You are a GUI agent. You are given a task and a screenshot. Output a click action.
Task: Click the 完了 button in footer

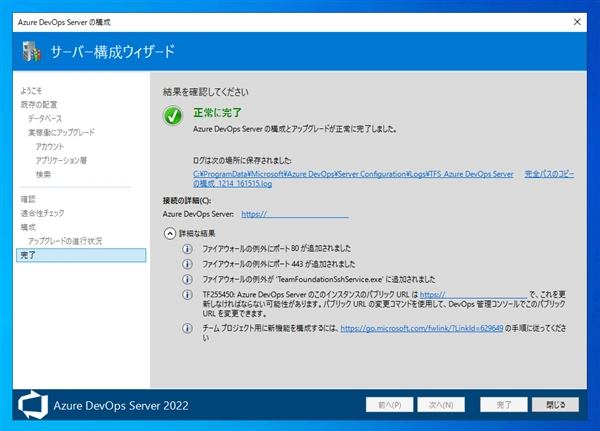[x=504, y=405]
